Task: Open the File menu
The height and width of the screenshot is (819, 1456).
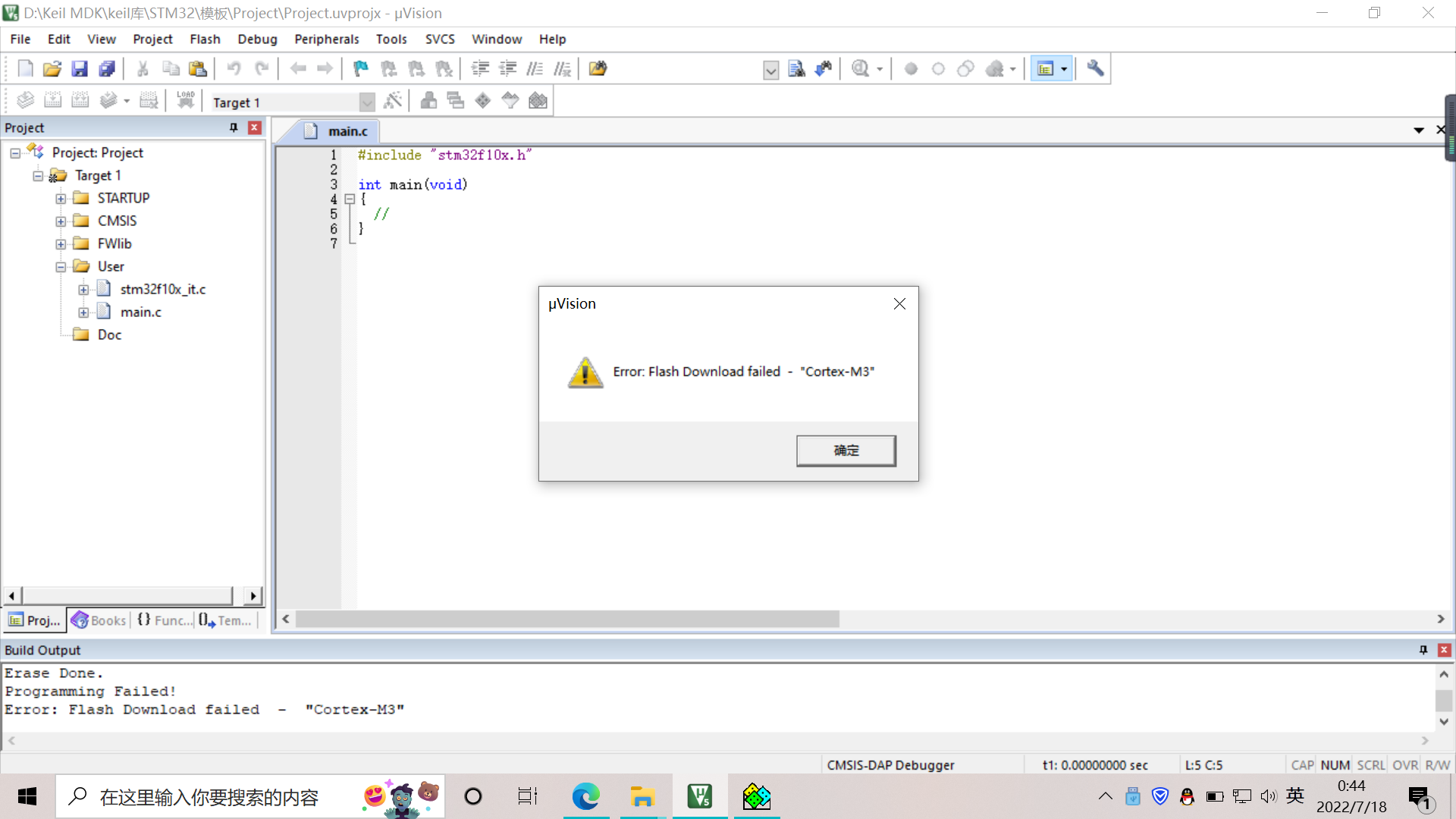Action: [20, 39]
